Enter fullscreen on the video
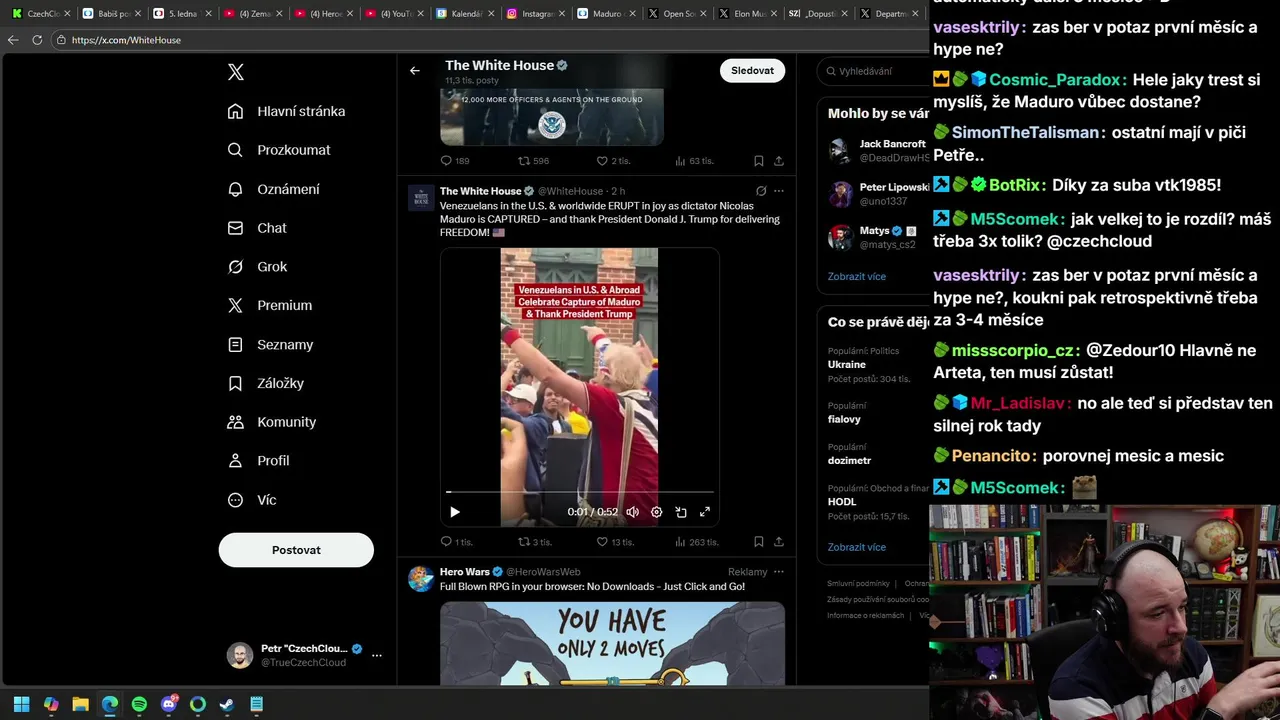Image resolution: width=1280 pixels, height=720 pixels. (x=705, y=512)
